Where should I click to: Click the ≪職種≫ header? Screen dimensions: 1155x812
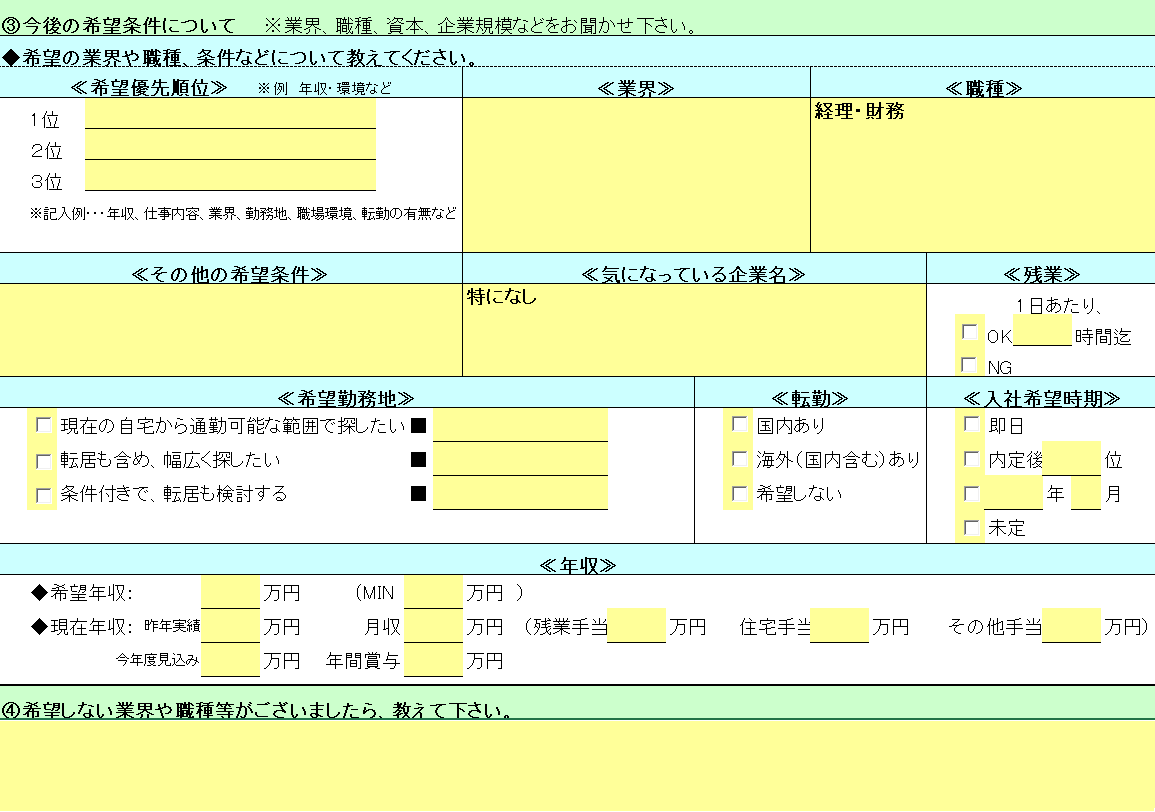983,88
